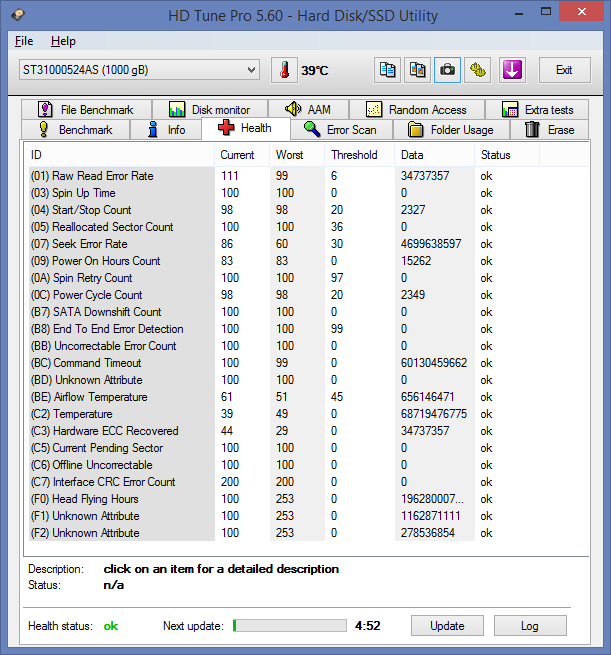This screenshot has width=611, height=655.
Task: Click the Log button
Action: pyautogui.click(x=530, y=625)
